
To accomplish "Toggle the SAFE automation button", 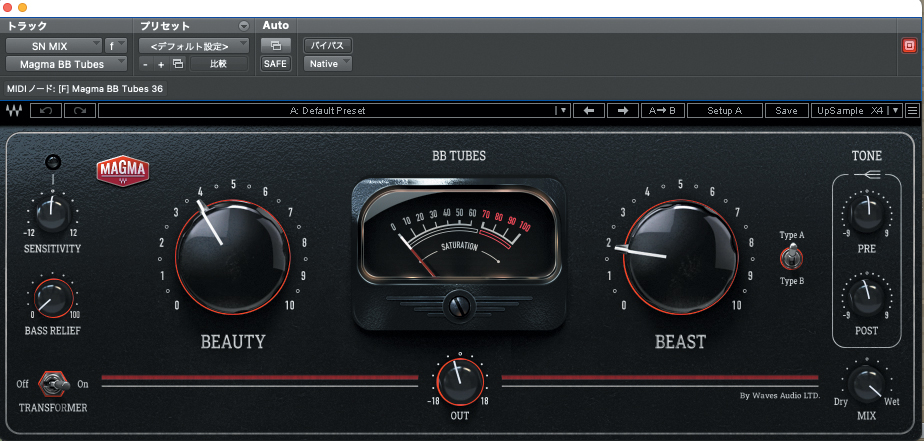I will click(275, 64).
